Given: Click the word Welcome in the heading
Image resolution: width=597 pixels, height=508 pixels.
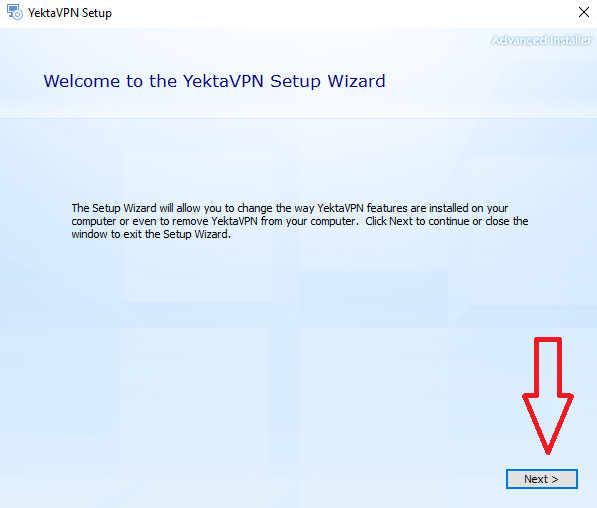Looking at the screenshot, I should pyautogui.click(x=82, y=81).
